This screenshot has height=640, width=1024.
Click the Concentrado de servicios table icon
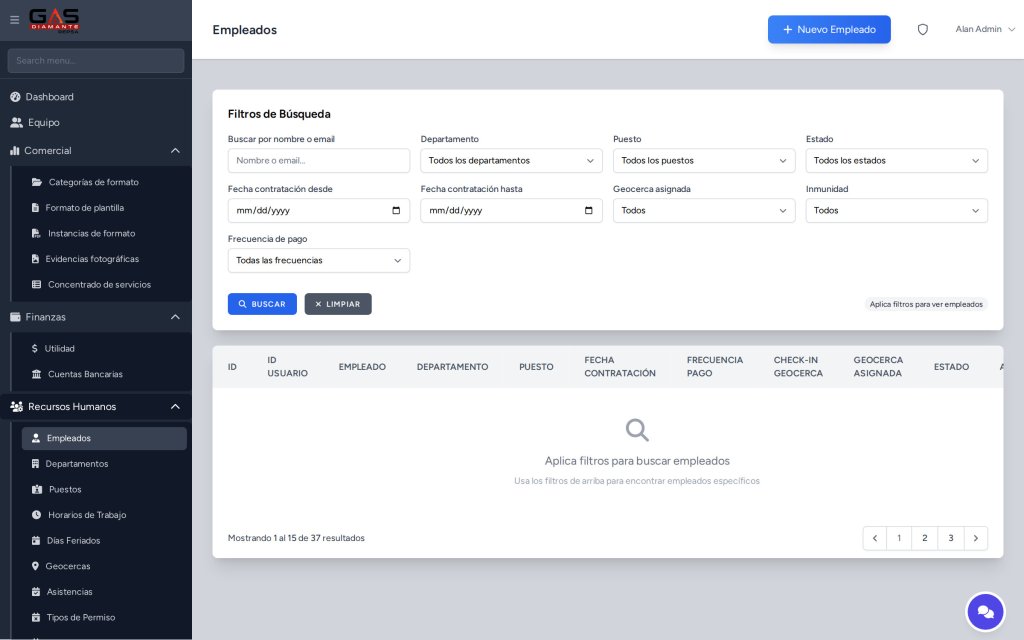pos(37,285)
